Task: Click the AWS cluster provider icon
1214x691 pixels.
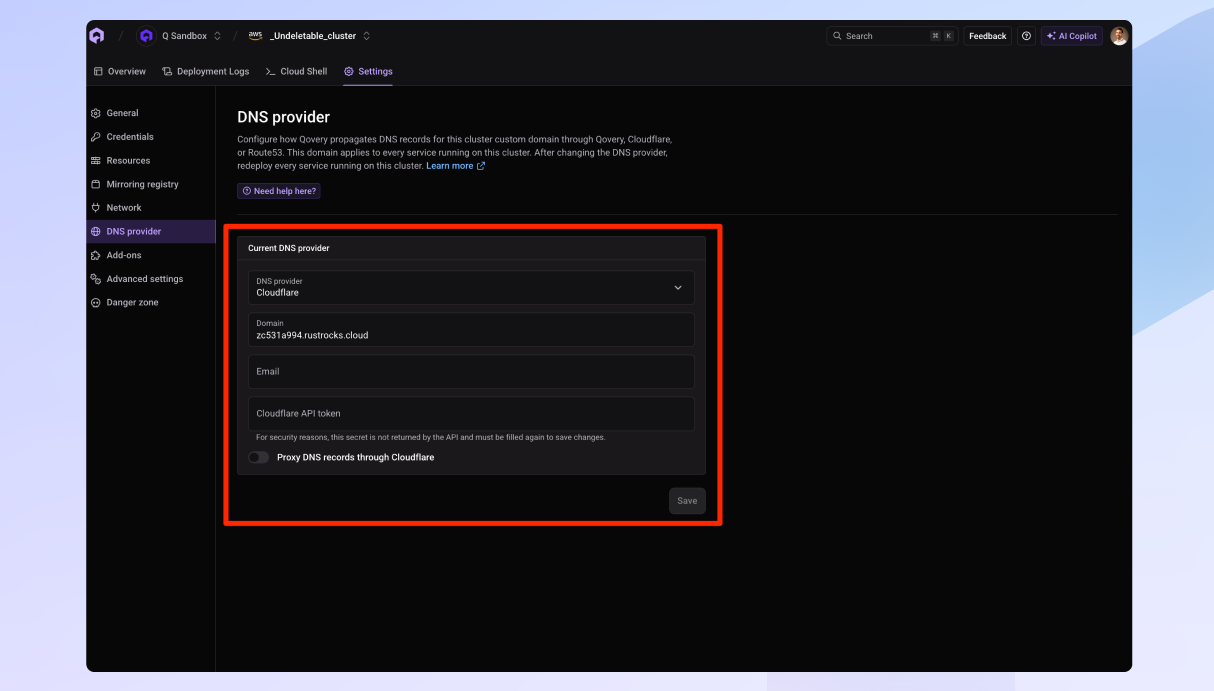Action: click(255, 36)
